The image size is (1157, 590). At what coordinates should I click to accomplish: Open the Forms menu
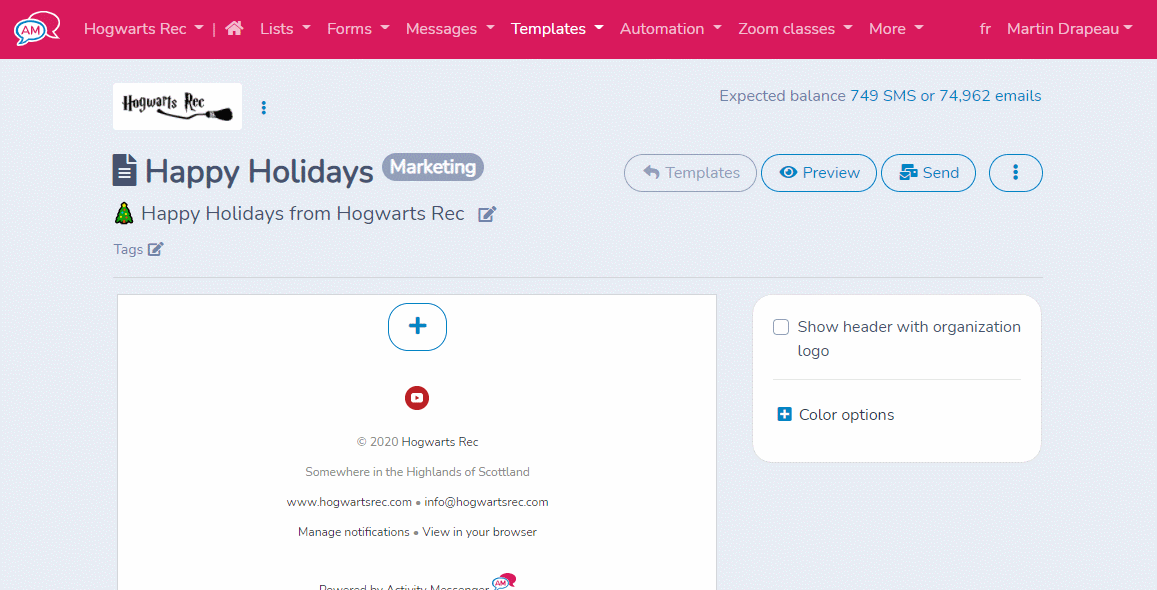[x=358, y=29]
